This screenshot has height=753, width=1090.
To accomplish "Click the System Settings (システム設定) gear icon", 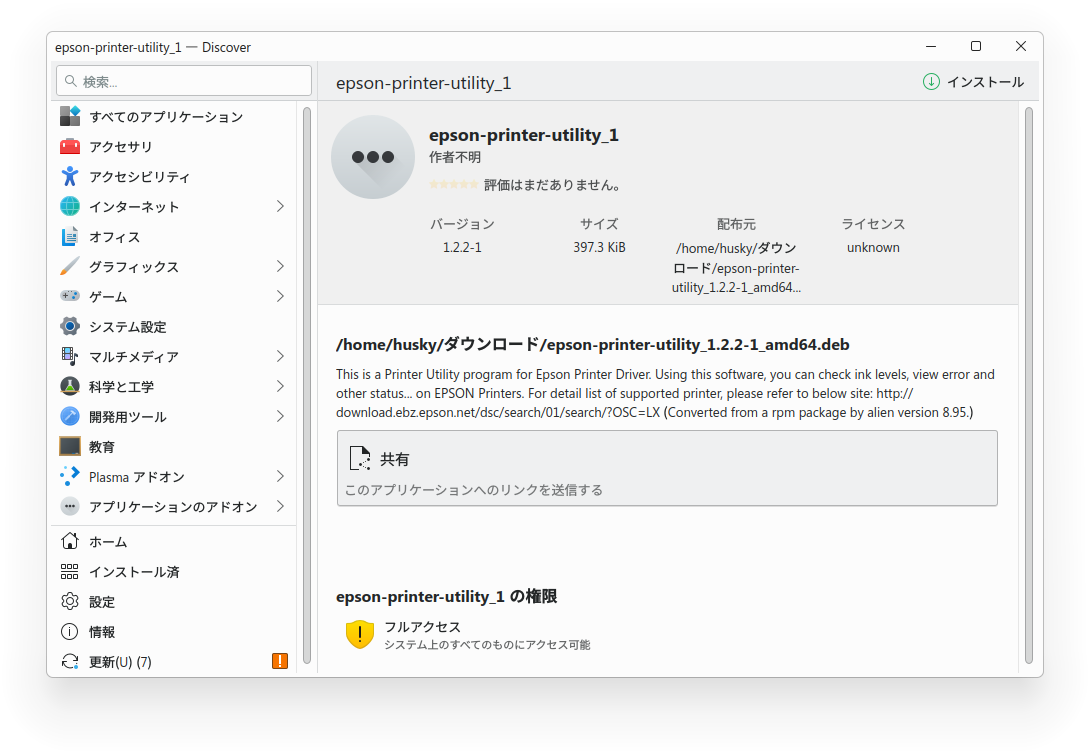I will (70, 326).
